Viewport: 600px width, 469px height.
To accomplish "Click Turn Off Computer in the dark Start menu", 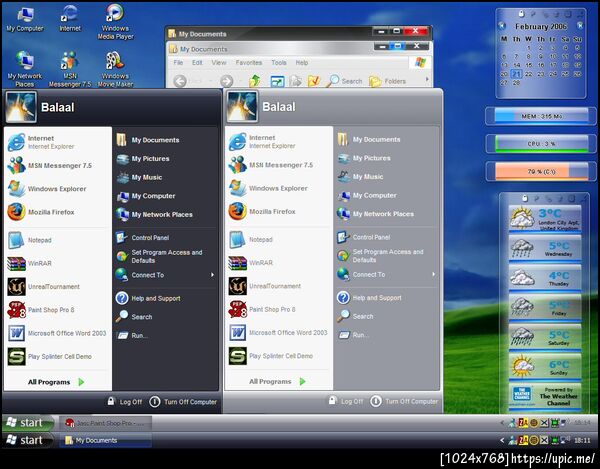I will [183, 402].
